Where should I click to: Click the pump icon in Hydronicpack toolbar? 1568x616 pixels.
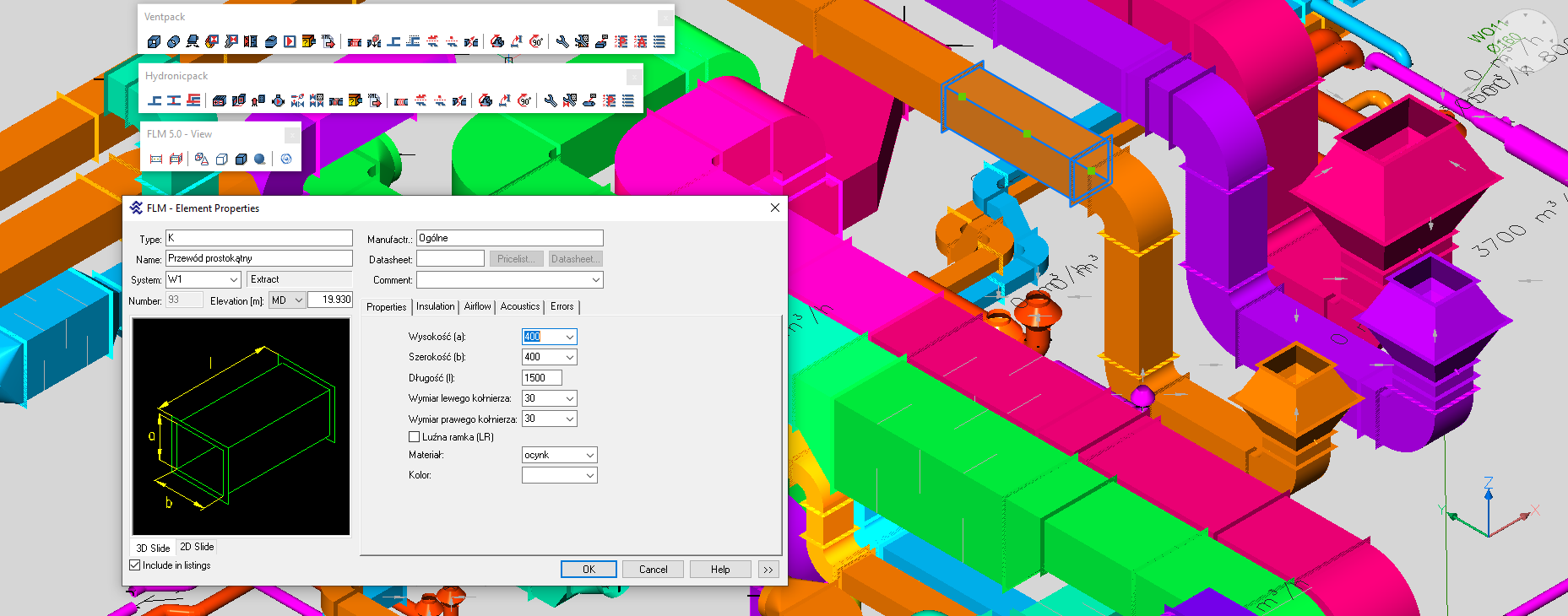[278, 100]
